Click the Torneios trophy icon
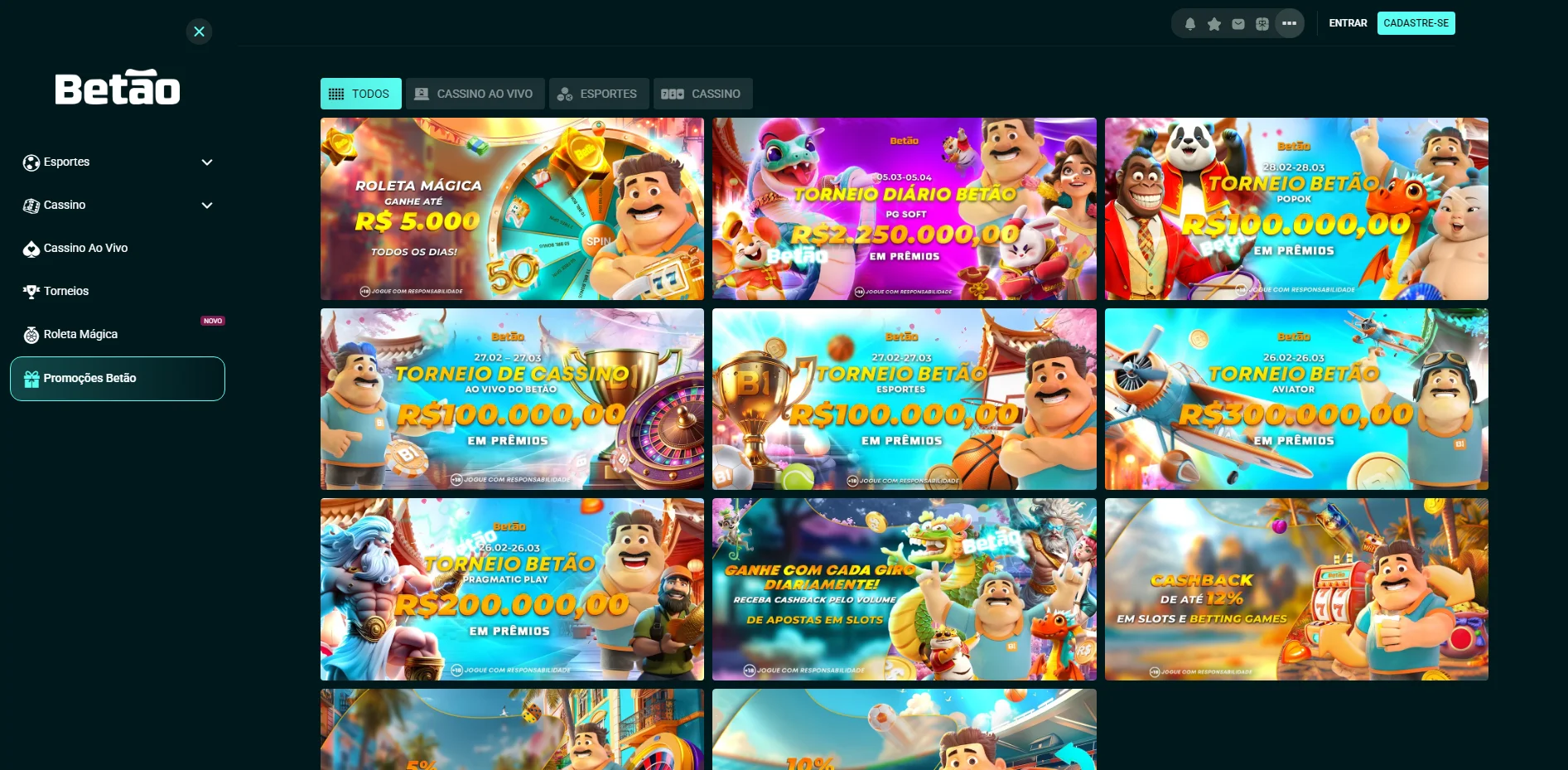Screen dimensions: 1568x770 tap(31, 292)
